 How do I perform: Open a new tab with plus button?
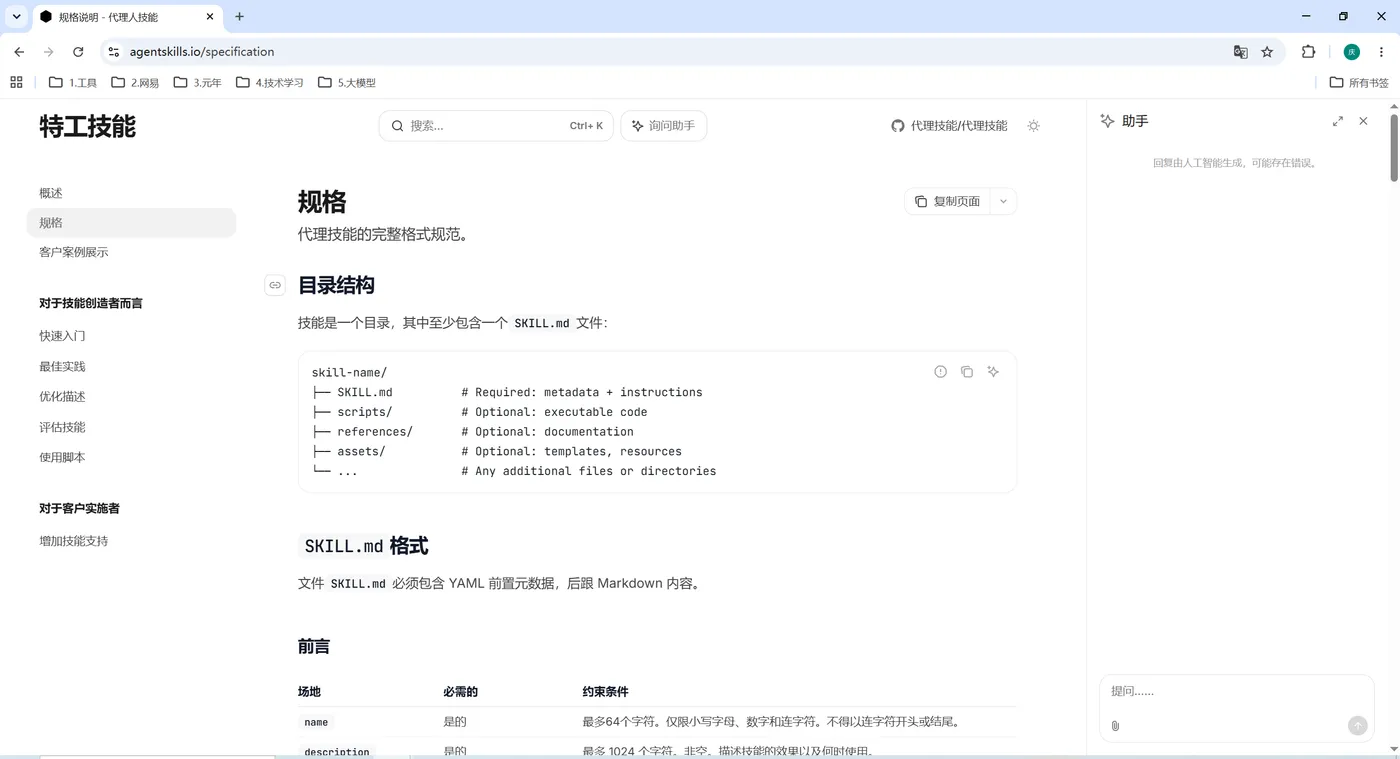239,16
